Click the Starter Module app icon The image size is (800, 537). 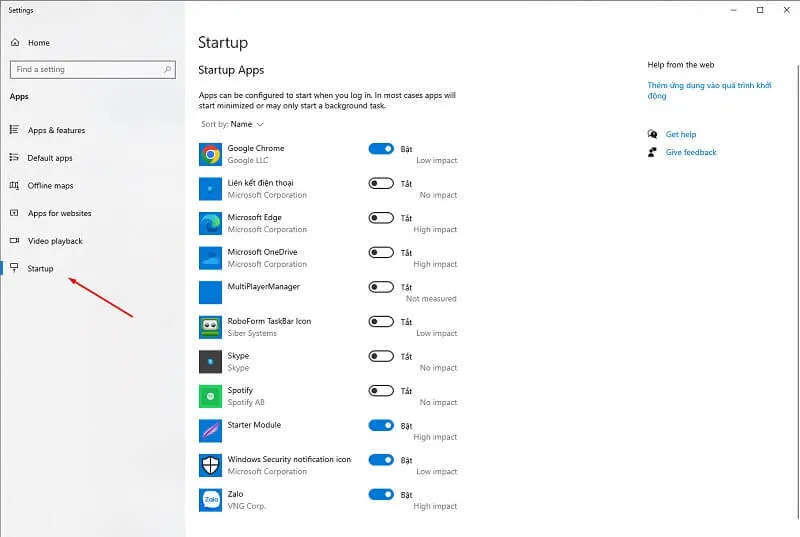210,431
